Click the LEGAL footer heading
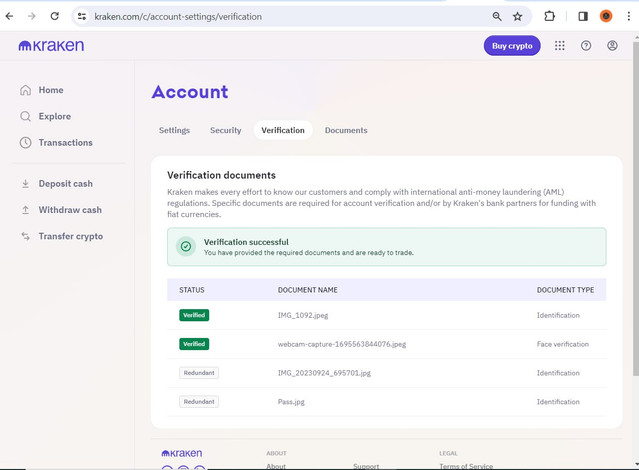This screenshot has width=639, height=470. (x=448, y=453)
